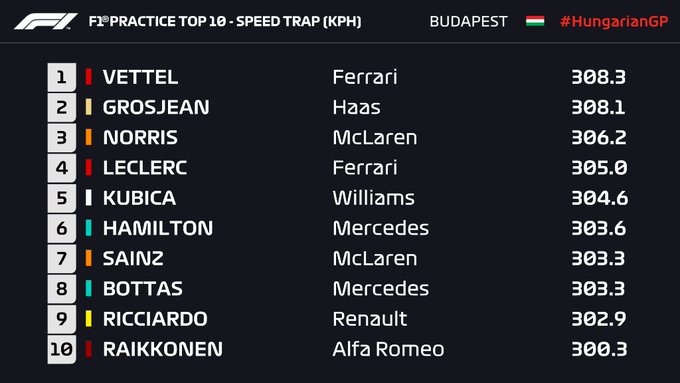Click the F1 logo
Viewport: 680px width, 383px height.
[46, 21]
